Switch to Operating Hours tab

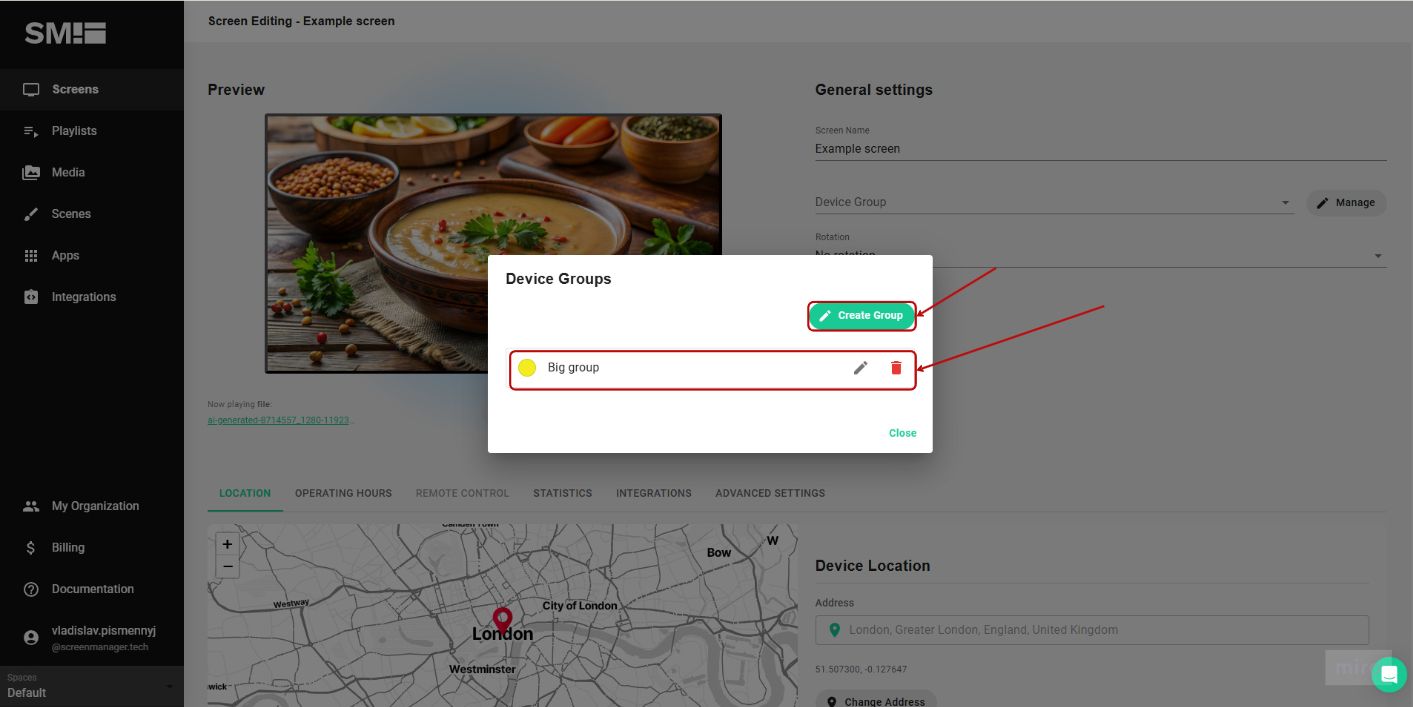(343, 493)
